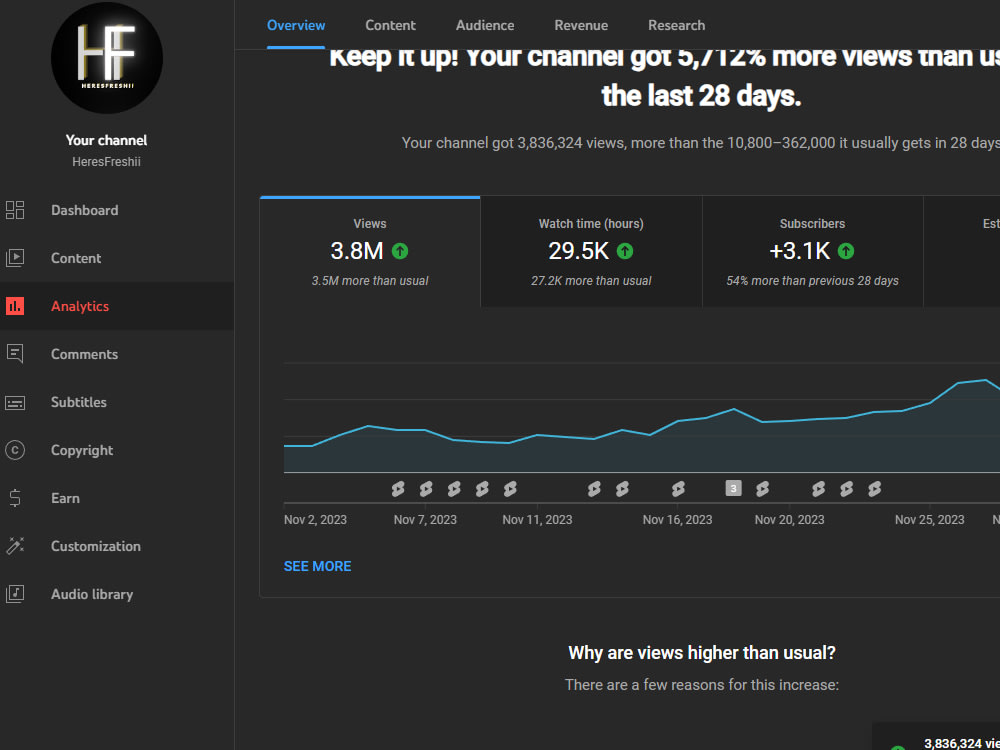Click the green up arrow beside 29.5K watch time
This screenshot has height=750, width=1000.
click(625, 251)
